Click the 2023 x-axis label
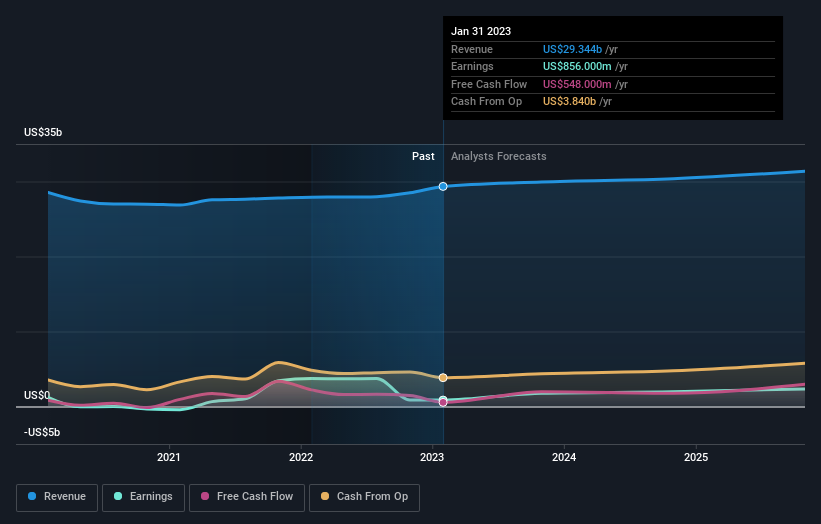The image size is (821, 524). (432, 458)
